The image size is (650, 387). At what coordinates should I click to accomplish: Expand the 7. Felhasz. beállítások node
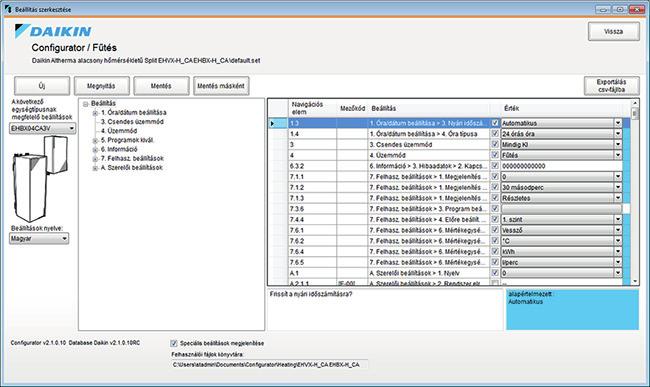[x=95, y=159]
